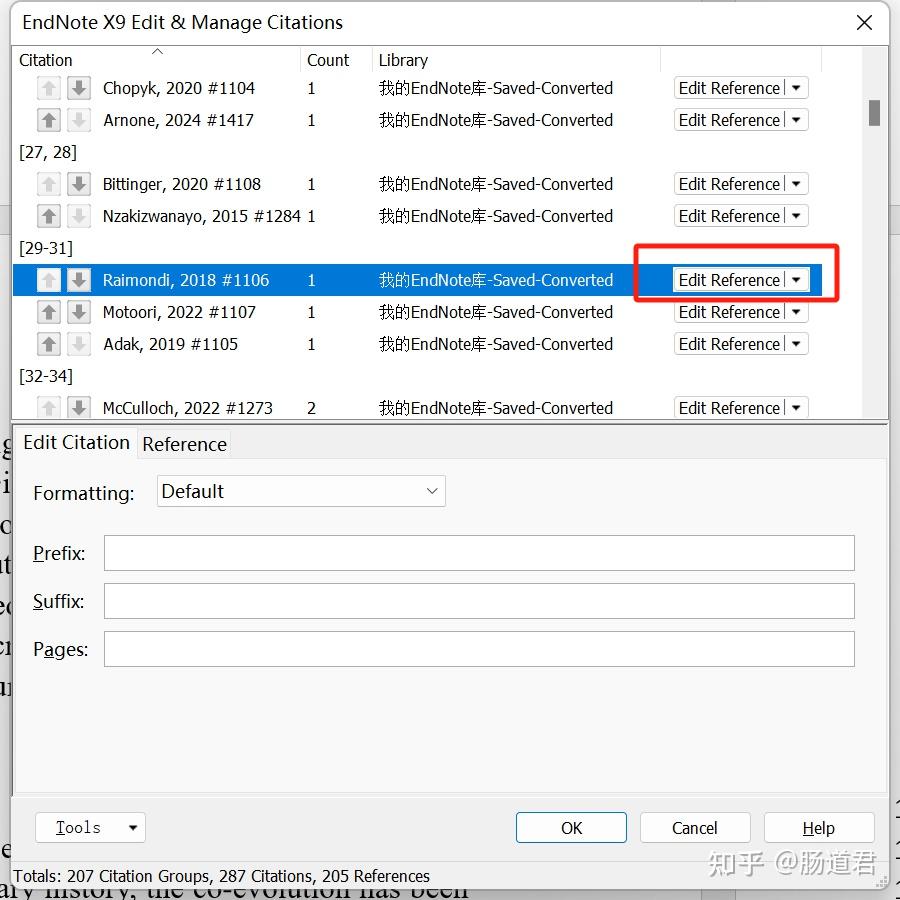Click disabled down arrow for Arnone, 2024
The height and width of the screenshot is (900, 900).
click(79, 121)
